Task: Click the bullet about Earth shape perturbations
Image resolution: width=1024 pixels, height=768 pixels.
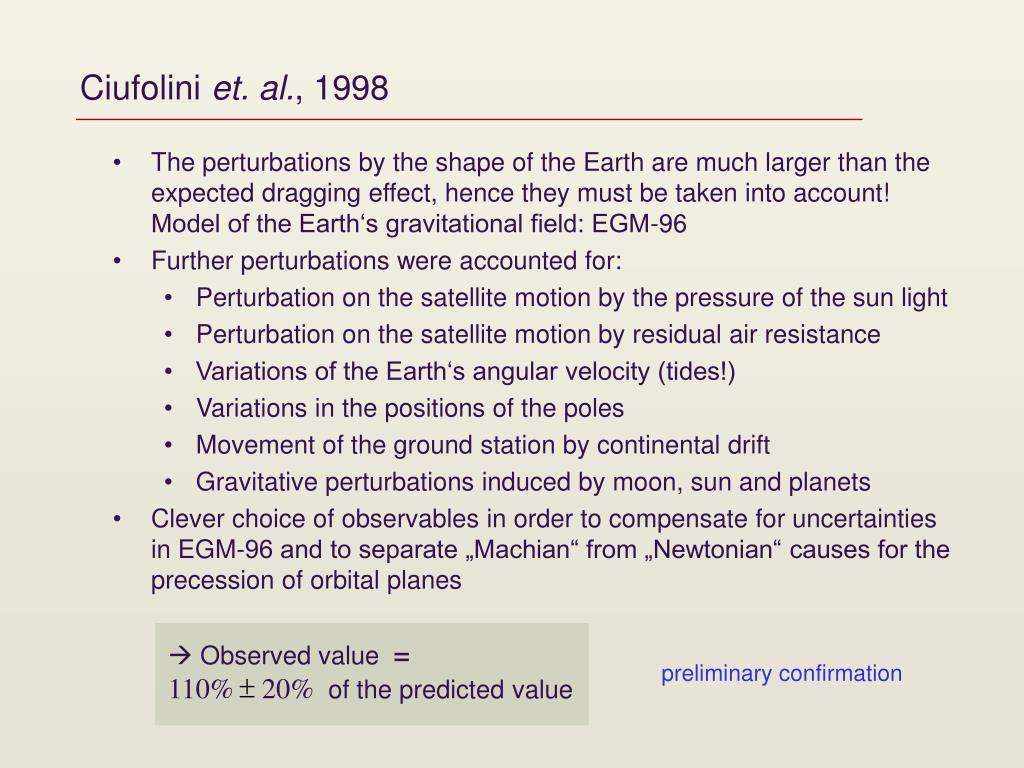Action: (x=540, y=193)
